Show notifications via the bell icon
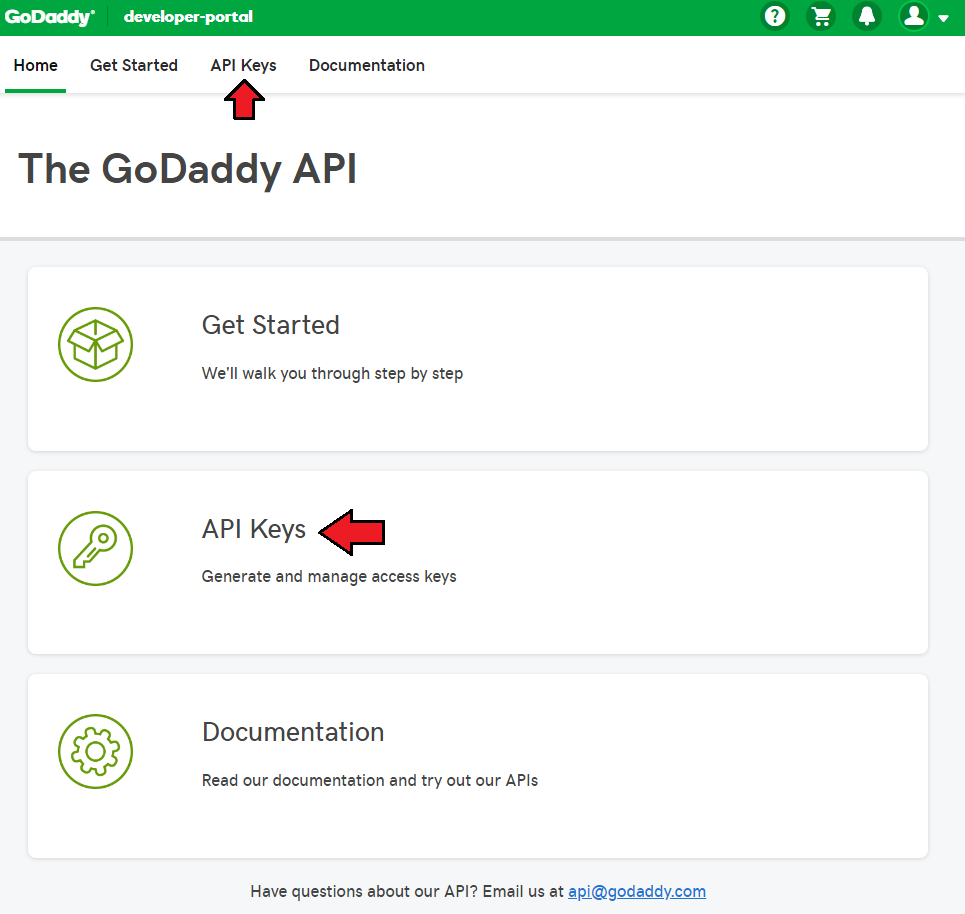Viewport: 965px width, 914px height. pyautogui.click(x=867, y=17)
